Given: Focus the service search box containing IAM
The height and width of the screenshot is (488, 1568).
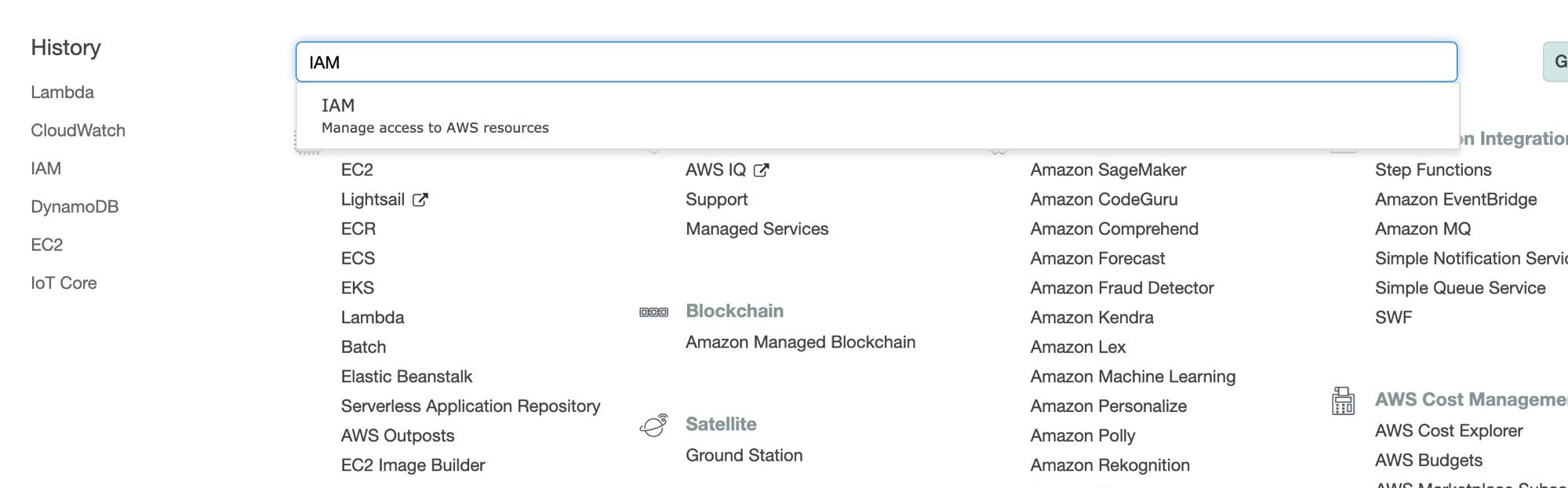Looking at the screenshot, I should pos(876,62).
